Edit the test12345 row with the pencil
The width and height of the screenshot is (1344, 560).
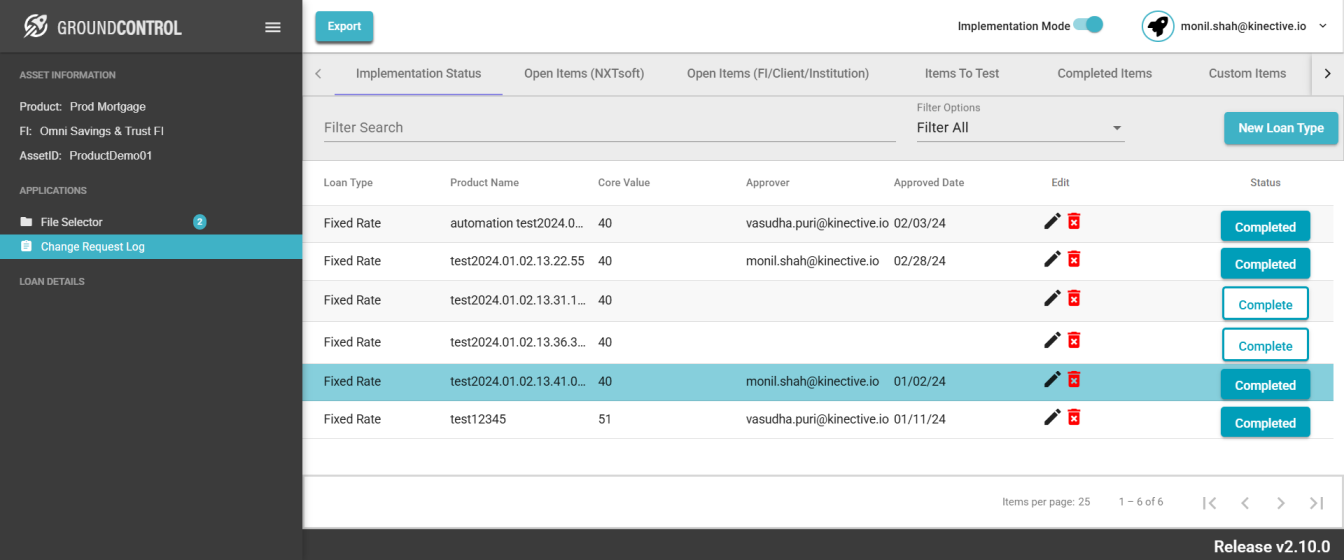pos(1052,417)
